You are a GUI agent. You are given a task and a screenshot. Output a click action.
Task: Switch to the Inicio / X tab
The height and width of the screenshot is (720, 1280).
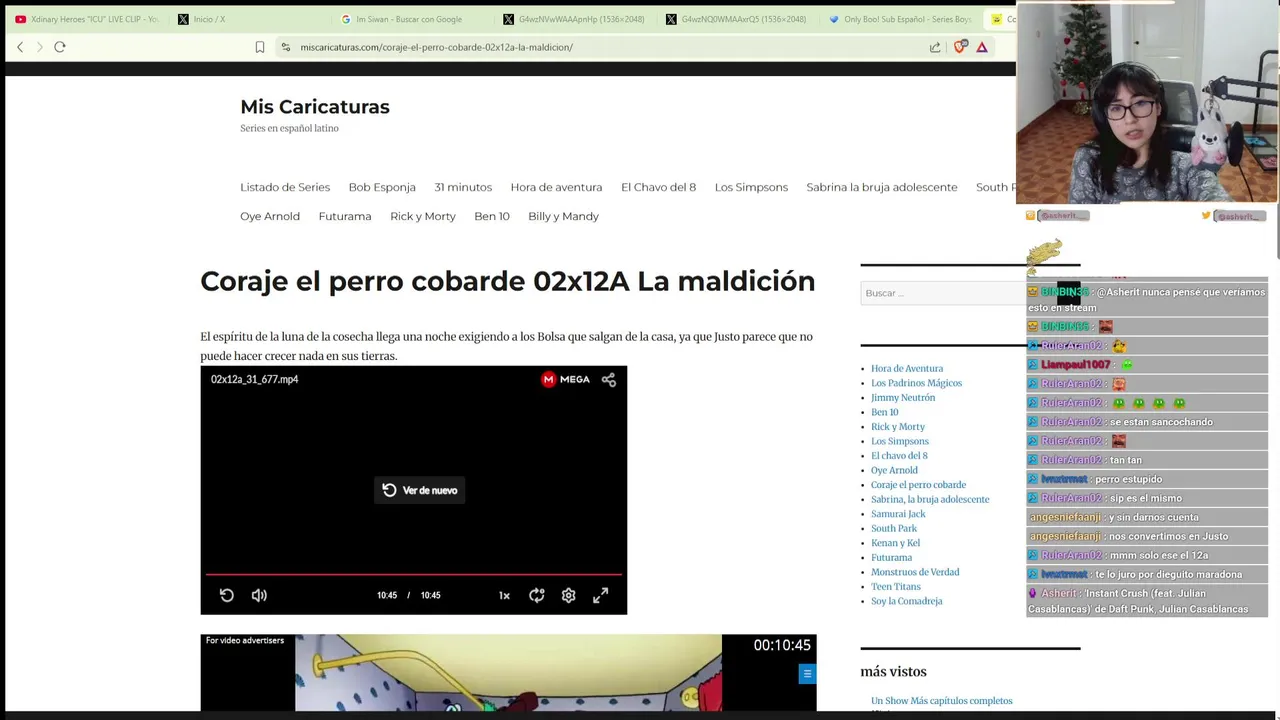tap(202, 19)
